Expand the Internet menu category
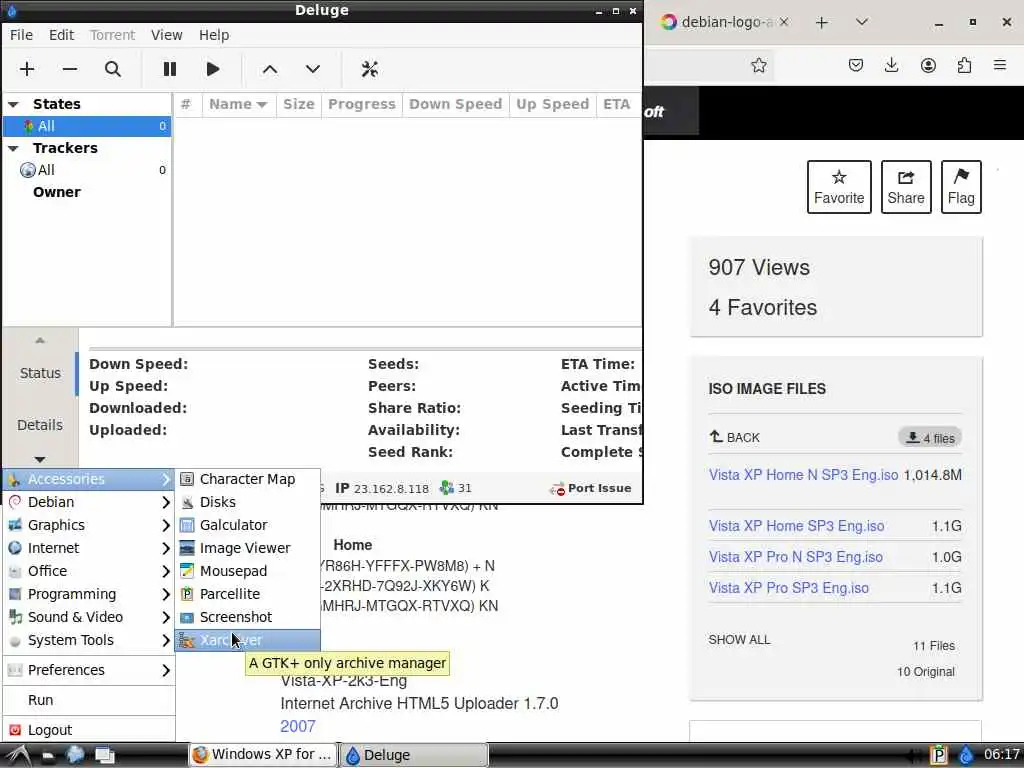1024x768 pixels. click(x=89, y=548)
